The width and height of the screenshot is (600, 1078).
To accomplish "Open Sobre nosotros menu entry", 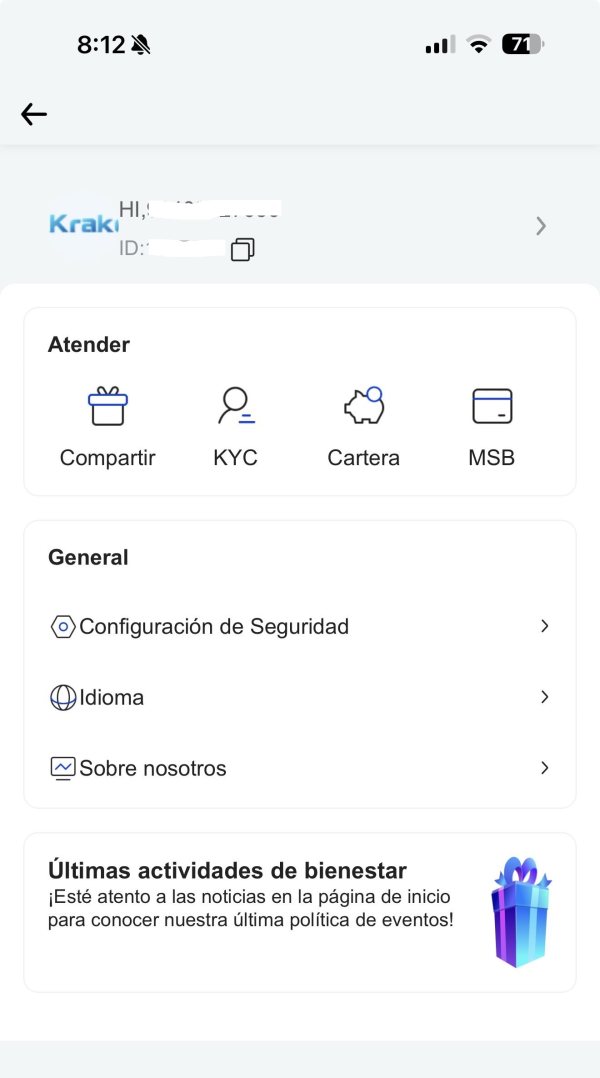I will click(153, 769).
